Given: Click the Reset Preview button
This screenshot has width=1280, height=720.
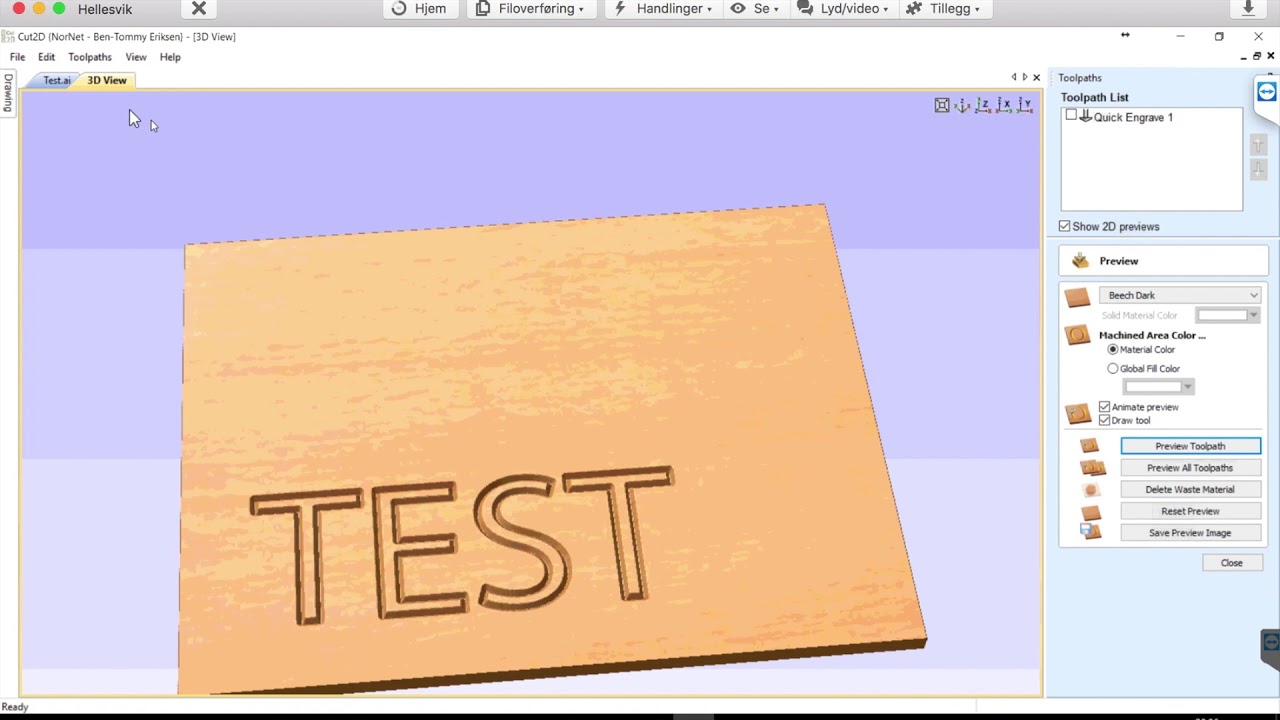Looking at the screenshot, I should [1190, 512].
